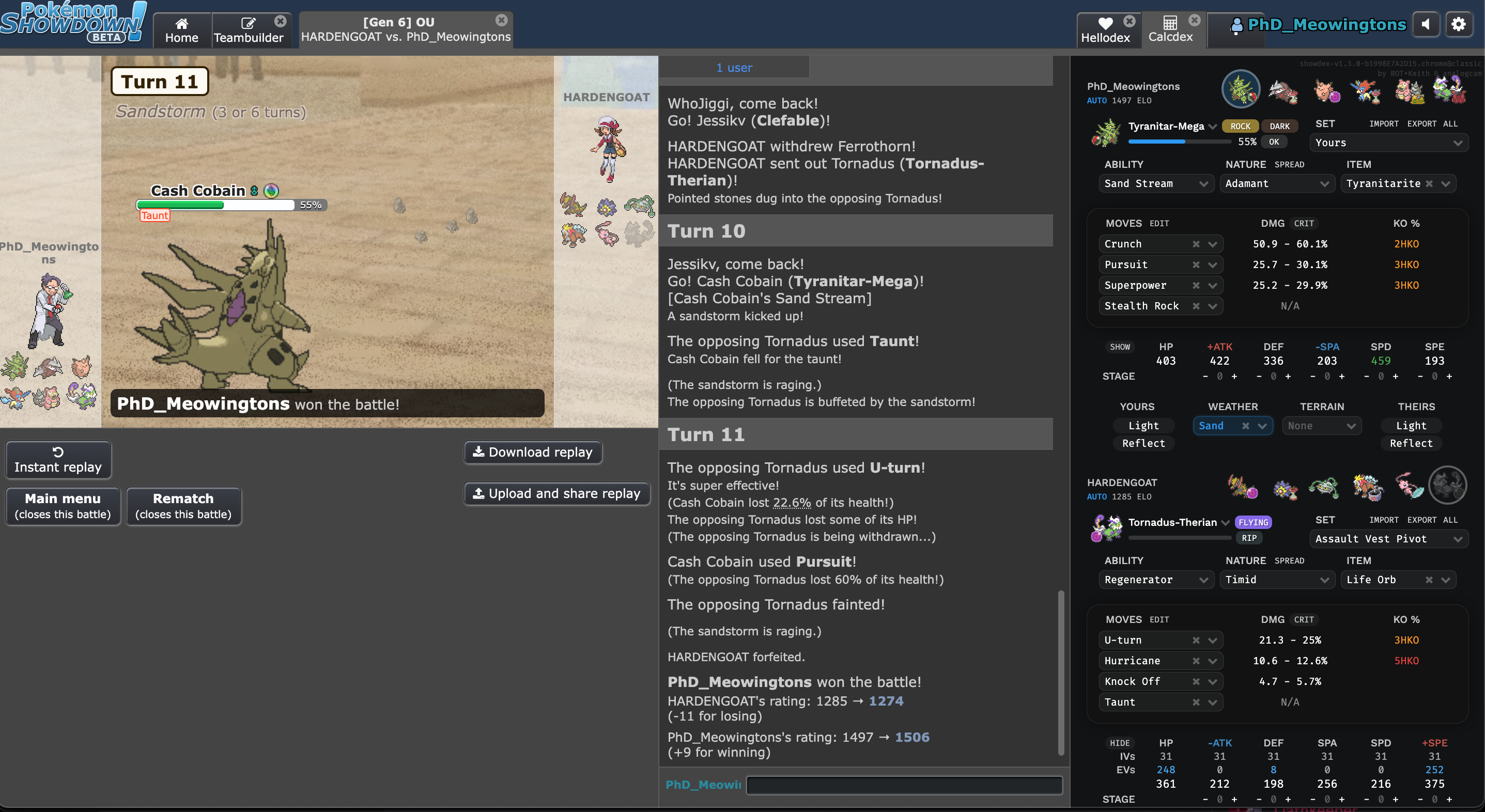Expand the Assault Vest Pivot set dropdown

pos(1388,538)
